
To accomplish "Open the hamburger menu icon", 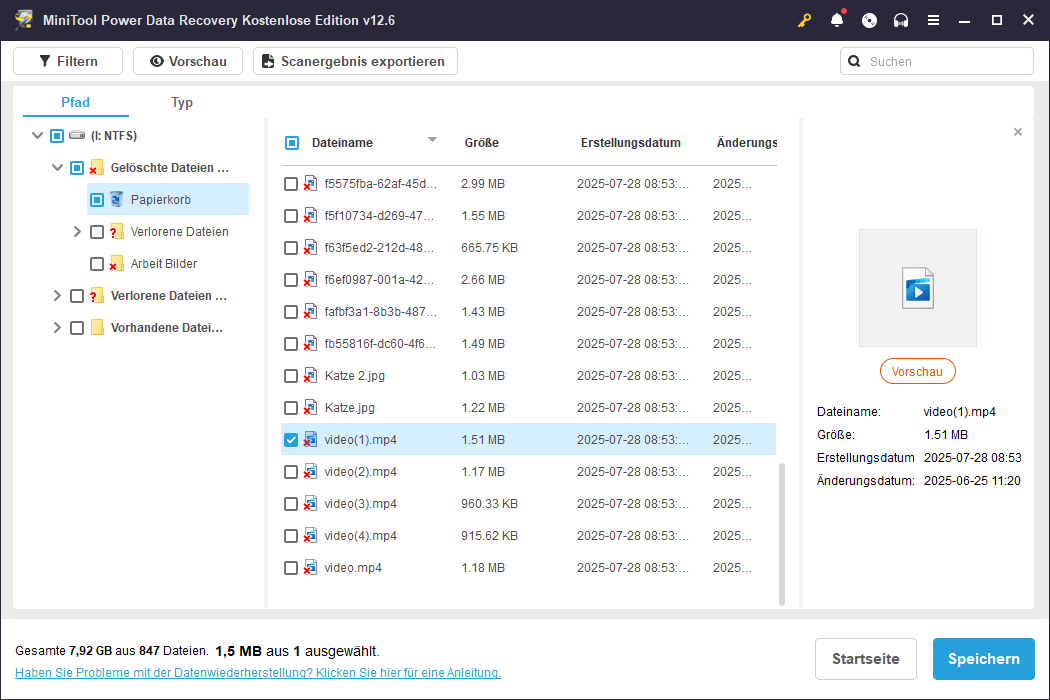I will (x=933, y=20).
